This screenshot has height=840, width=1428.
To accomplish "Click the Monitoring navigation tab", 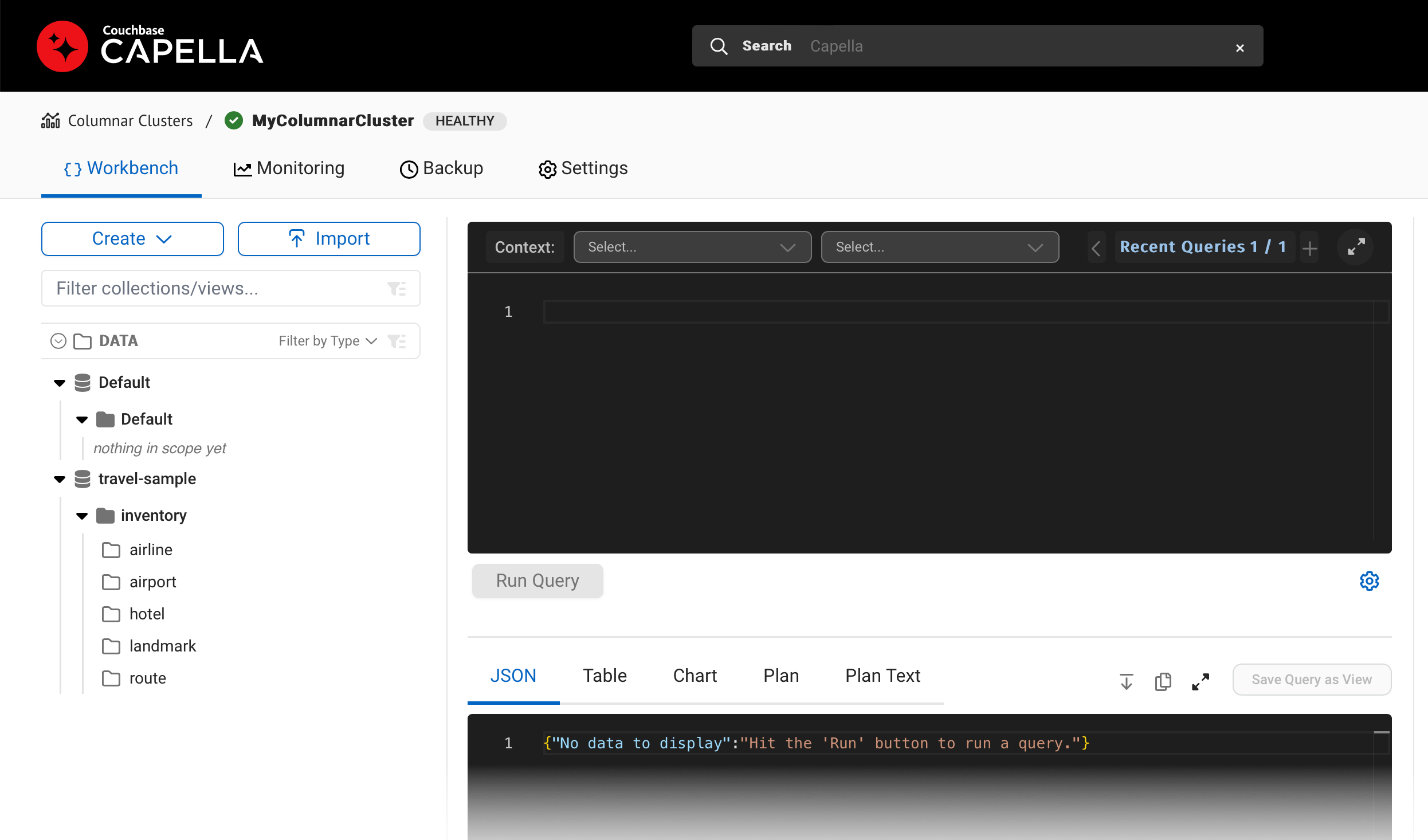I will tap(288, 168).
